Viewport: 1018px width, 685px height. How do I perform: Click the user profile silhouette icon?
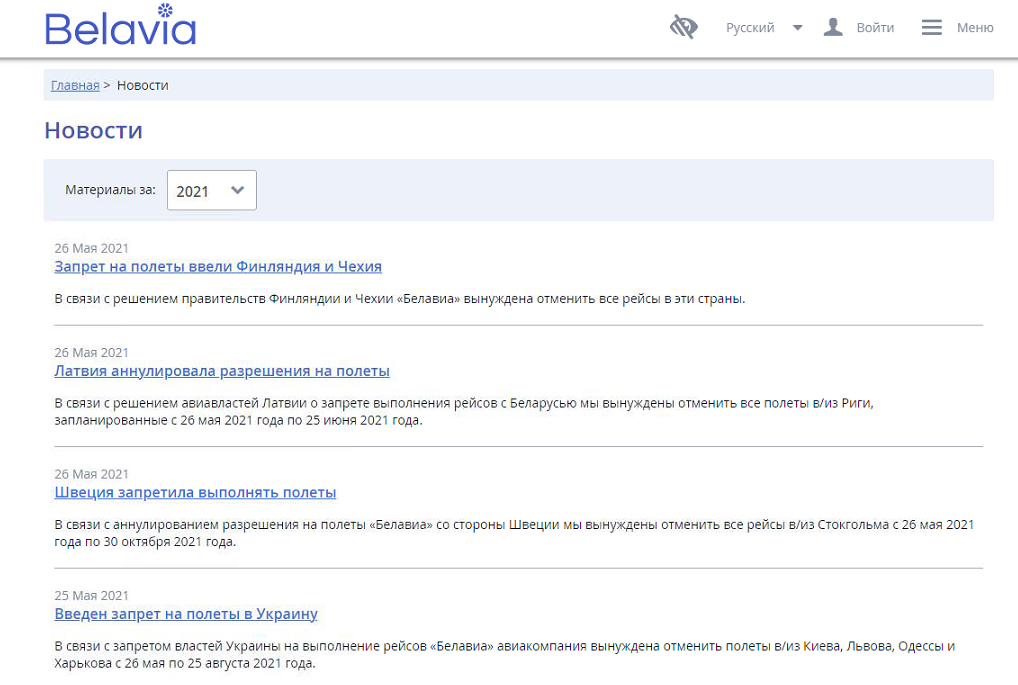[833, 28]
